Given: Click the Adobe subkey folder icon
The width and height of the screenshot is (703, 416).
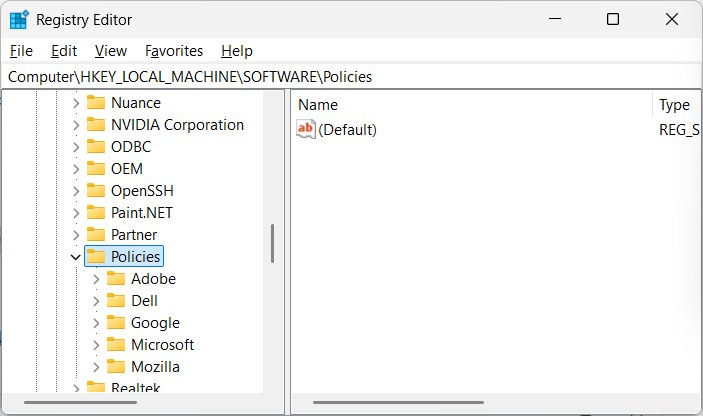Looking at the screenshot, I should point(116,279).
